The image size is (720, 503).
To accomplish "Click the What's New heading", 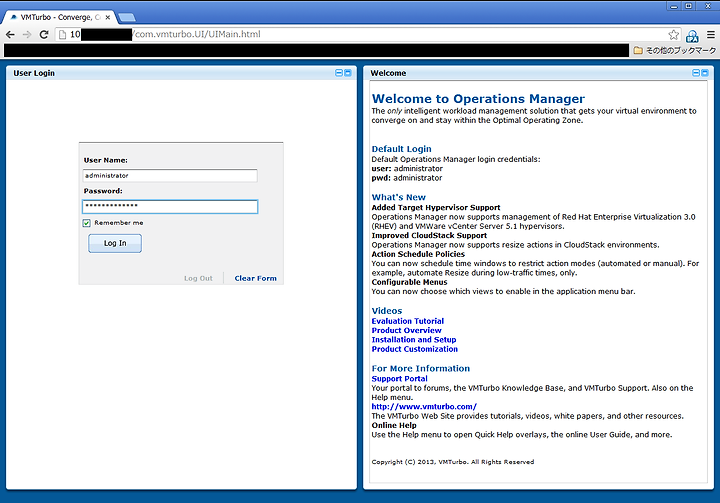I will pyautogui.click(x=399, y=197).
